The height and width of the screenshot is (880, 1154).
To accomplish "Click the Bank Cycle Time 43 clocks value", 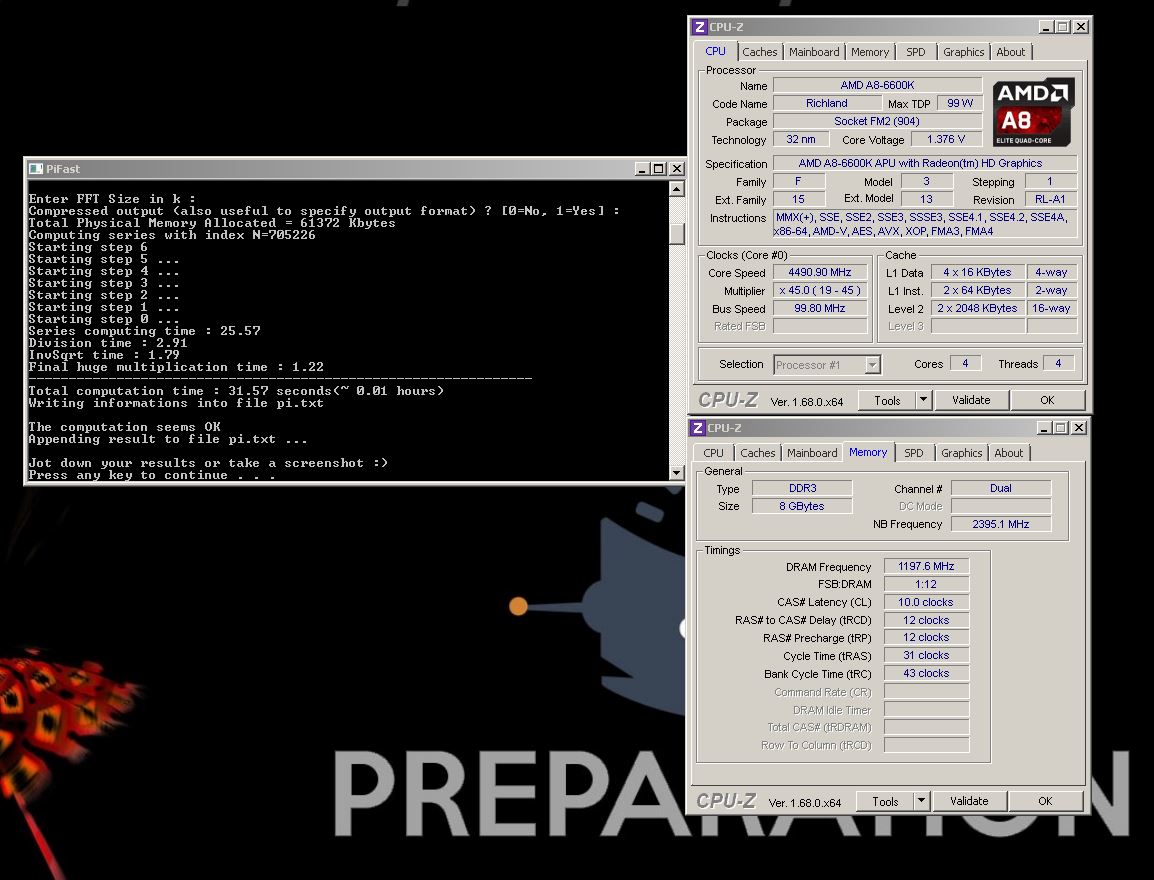I will (926, 673).
